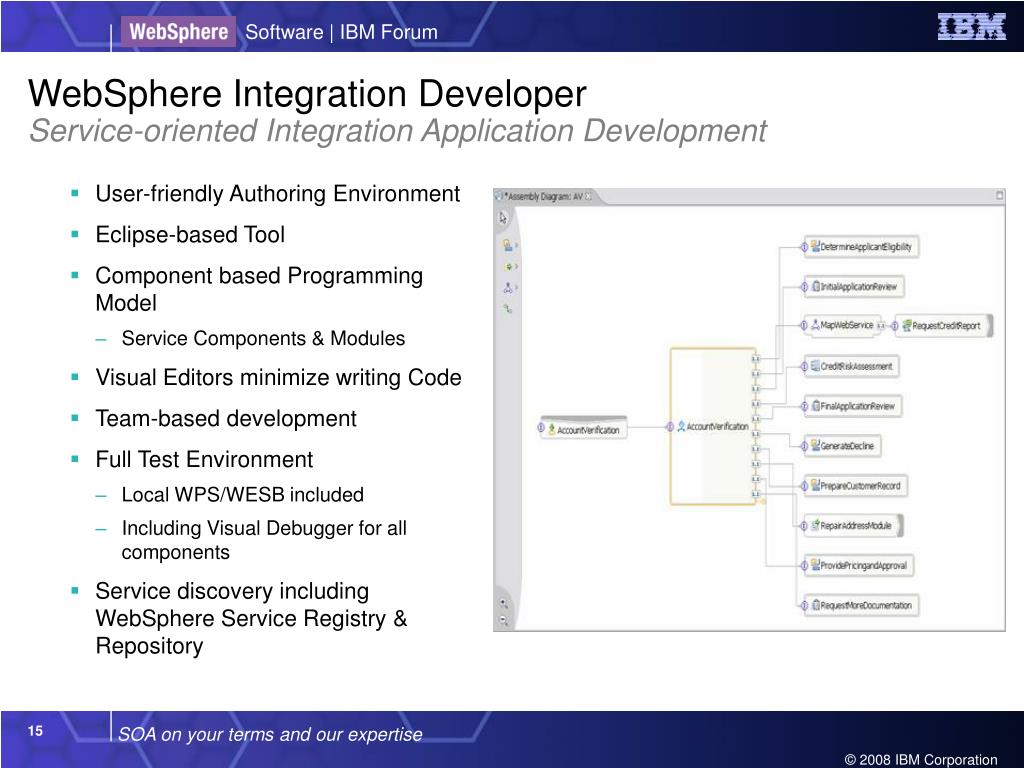Click the component palette icon below the arrow
This screenshot has height=768, width=1024.
coord(507,245)
